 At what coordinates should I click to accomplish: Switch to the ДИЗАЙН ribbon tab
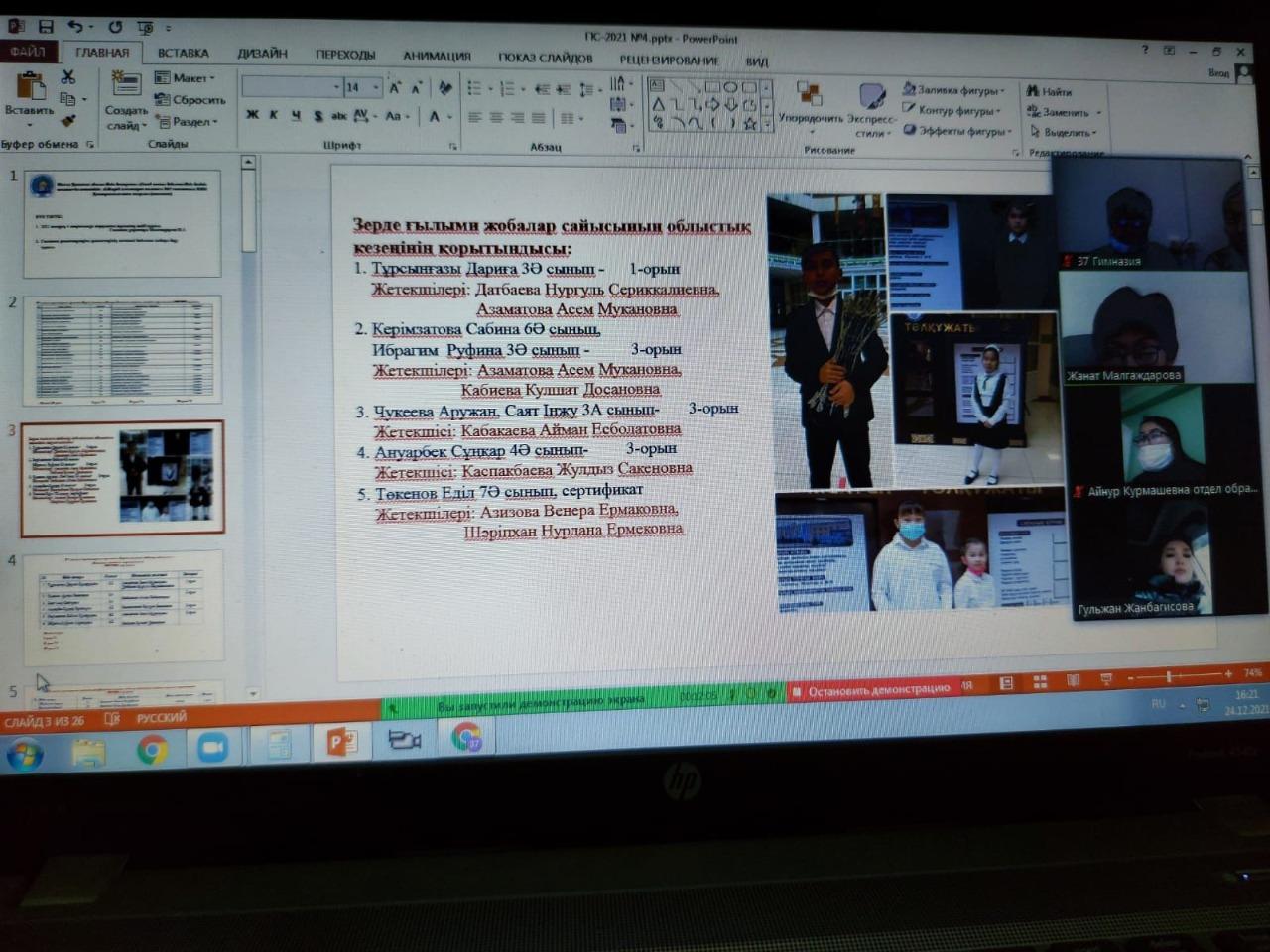point(263,54)
